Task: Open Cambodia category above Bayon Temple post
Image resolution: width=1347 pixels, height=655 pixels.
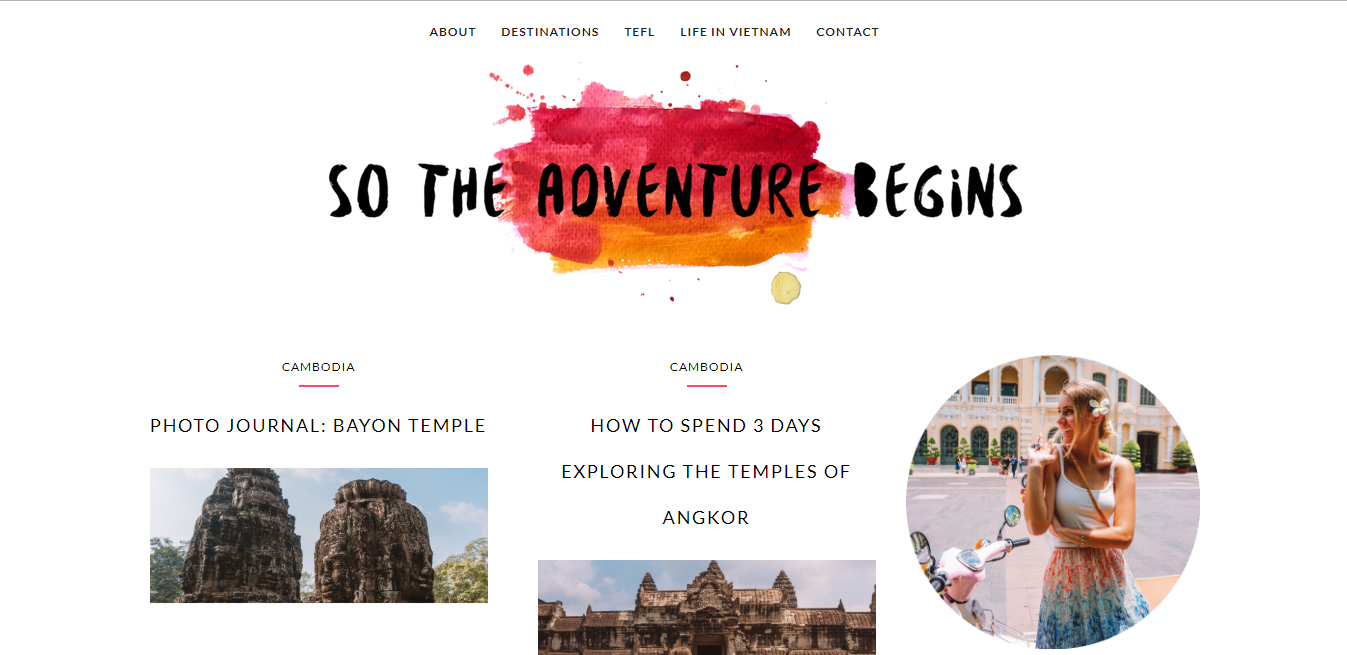Action: click(x=318, y=367)
